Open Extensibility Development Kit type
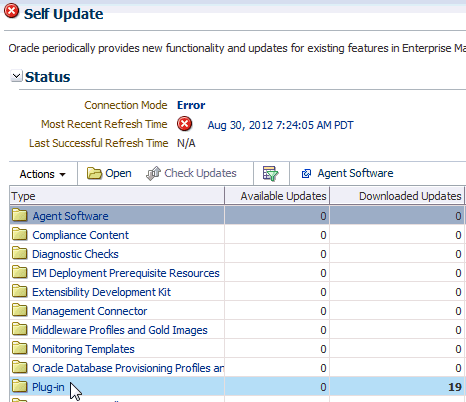The image size is (466, 402). (x=101, y=292)
